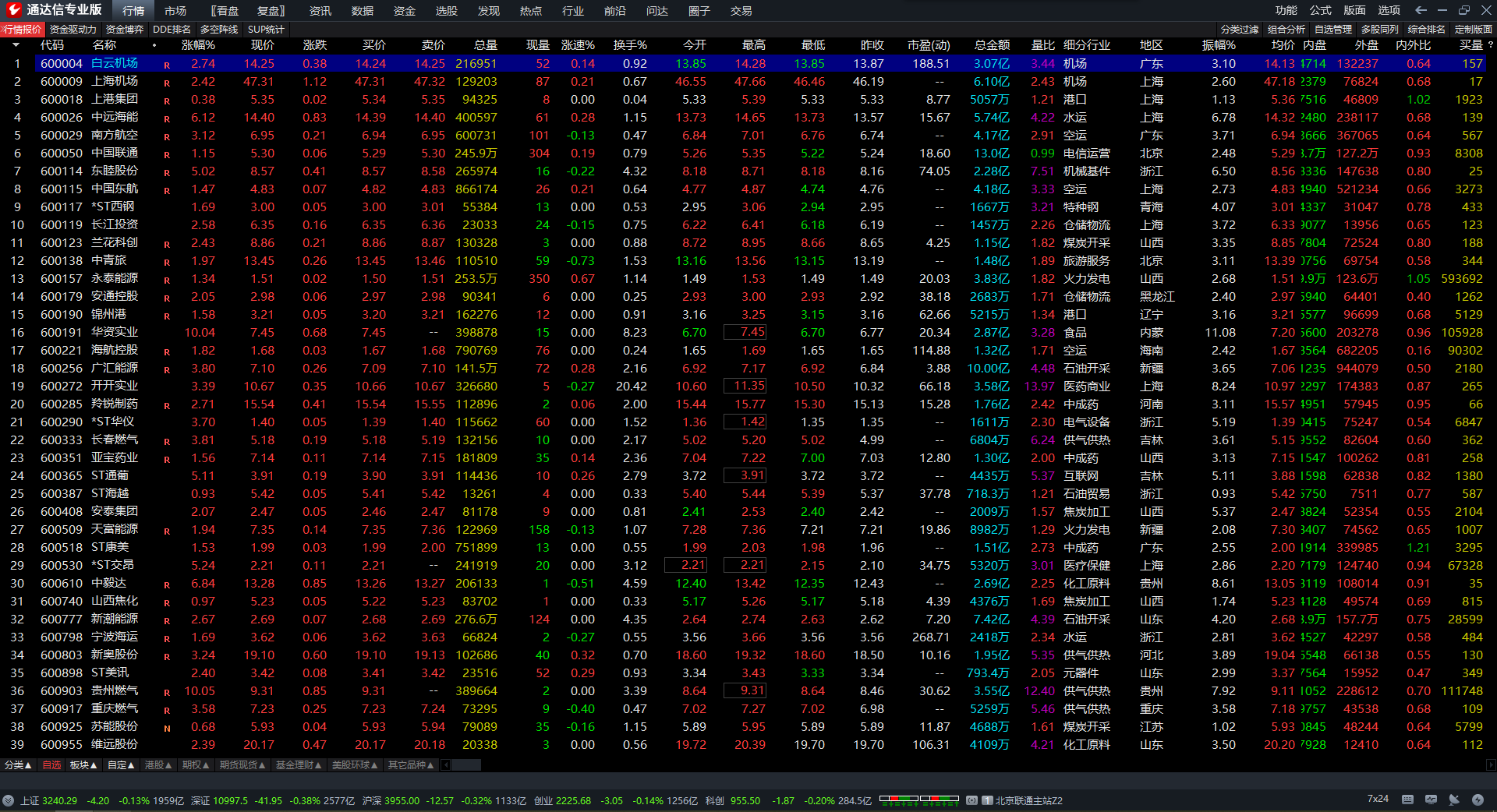
Task: Click the 上证 index value 3240.29
Action: point(60,800)
